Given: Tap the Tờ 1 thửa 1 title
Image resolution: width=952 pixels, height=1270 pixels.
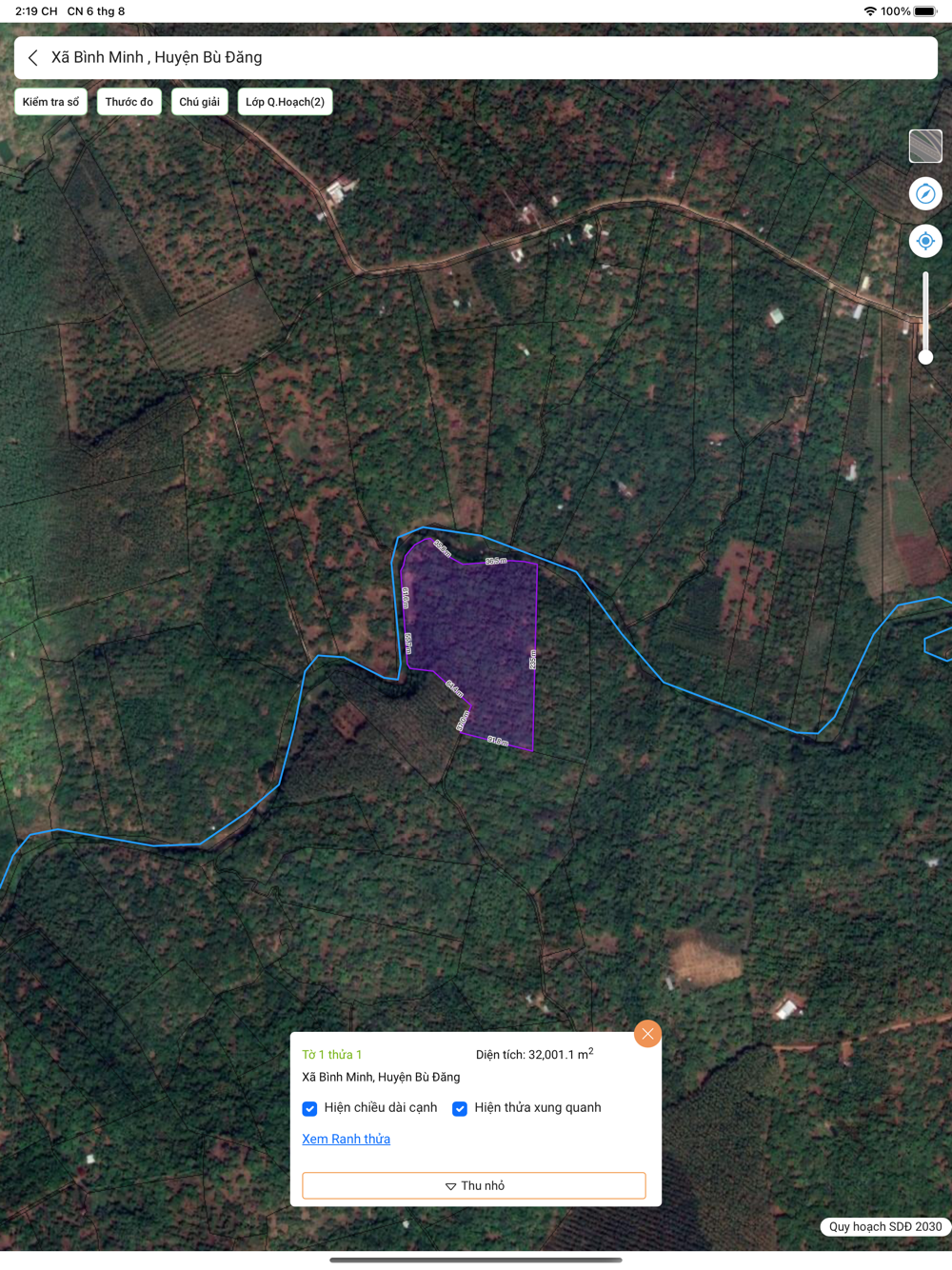Looking at the screenshot, I should 331,1055.
